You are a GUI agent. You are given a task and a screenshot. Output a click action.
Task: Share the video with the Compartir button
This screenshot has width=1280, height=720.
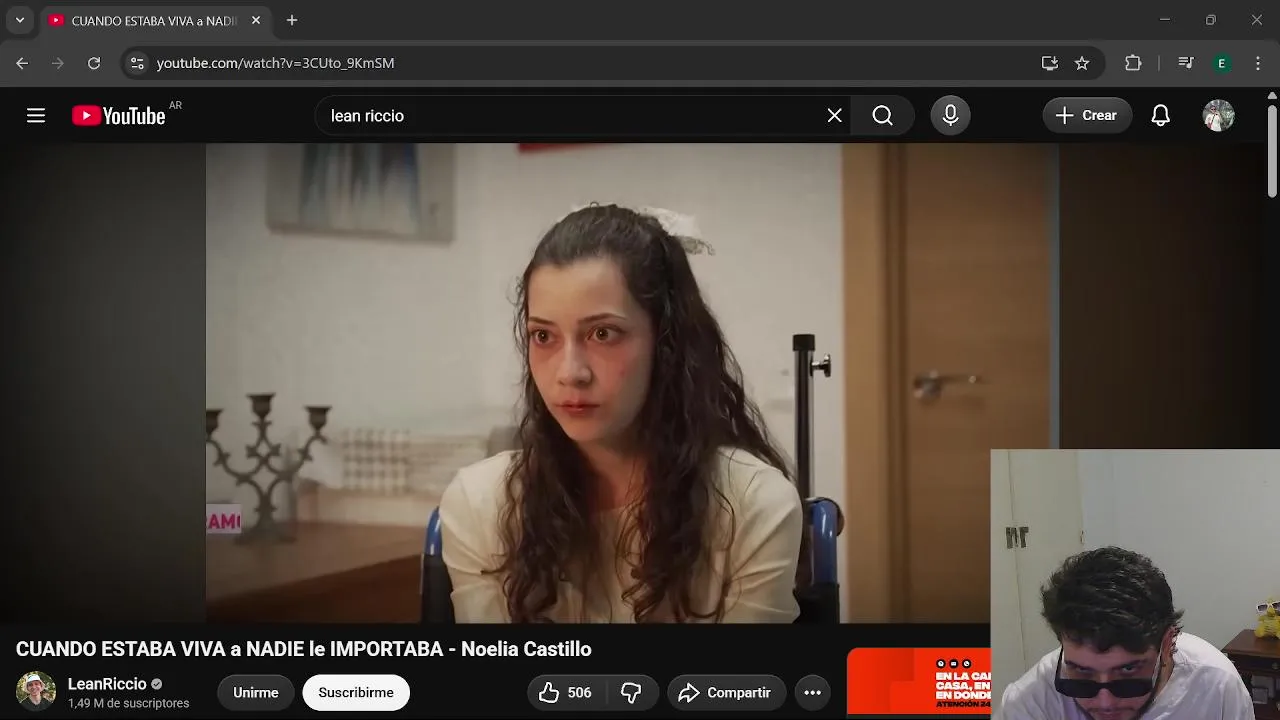(x=725, y=692)
